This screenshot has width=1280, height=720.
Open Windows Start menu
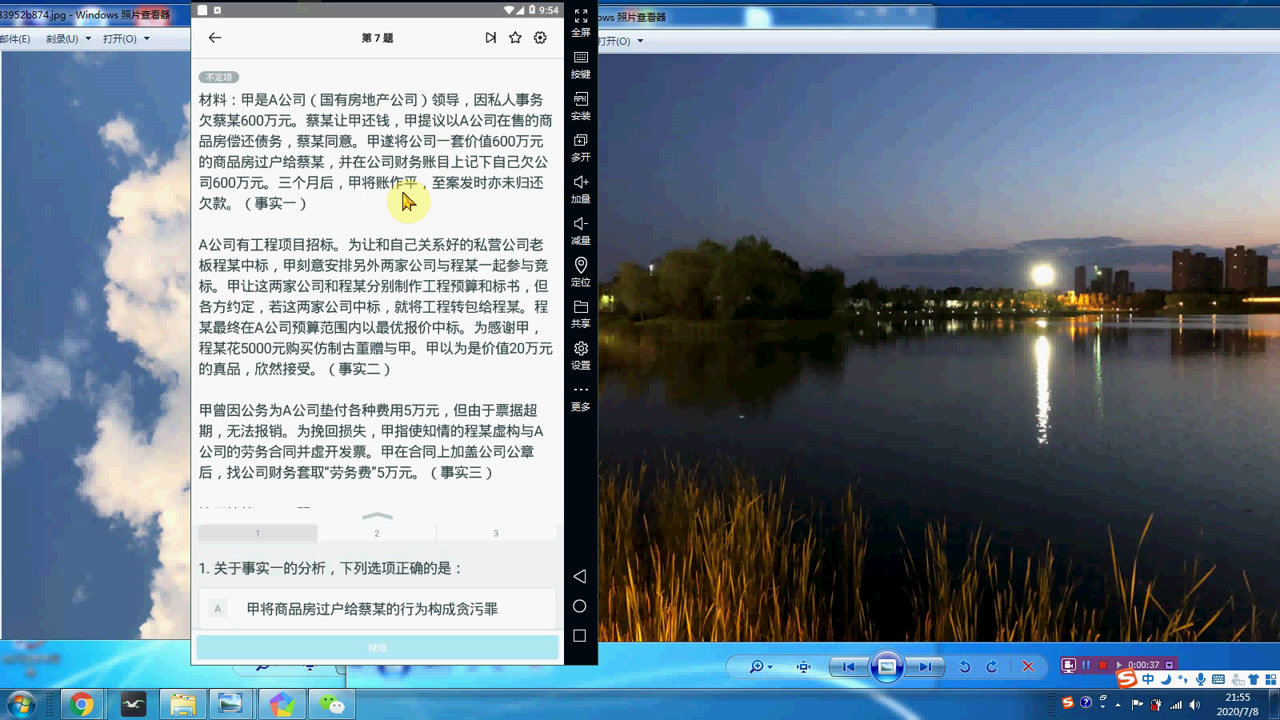pos(20,704)
